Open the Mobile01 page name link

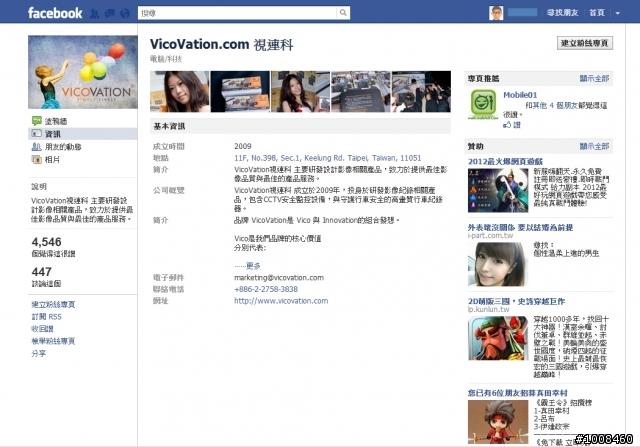520,95
